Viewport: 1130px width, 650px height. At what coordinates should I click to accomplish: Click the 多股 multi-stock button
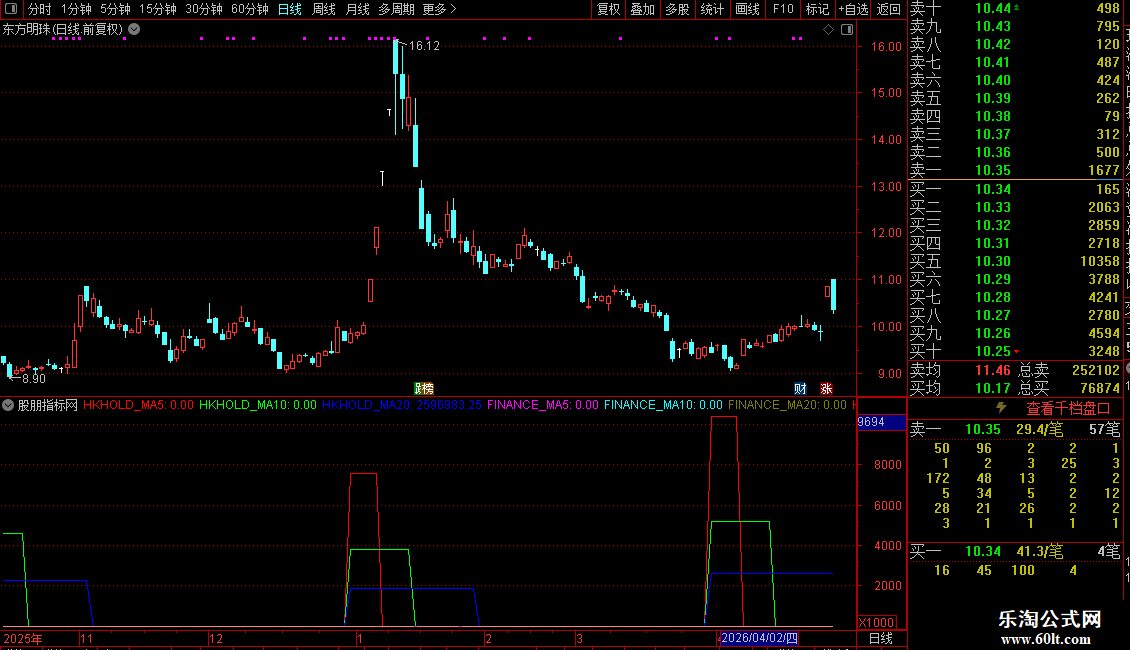click(677, 9)
